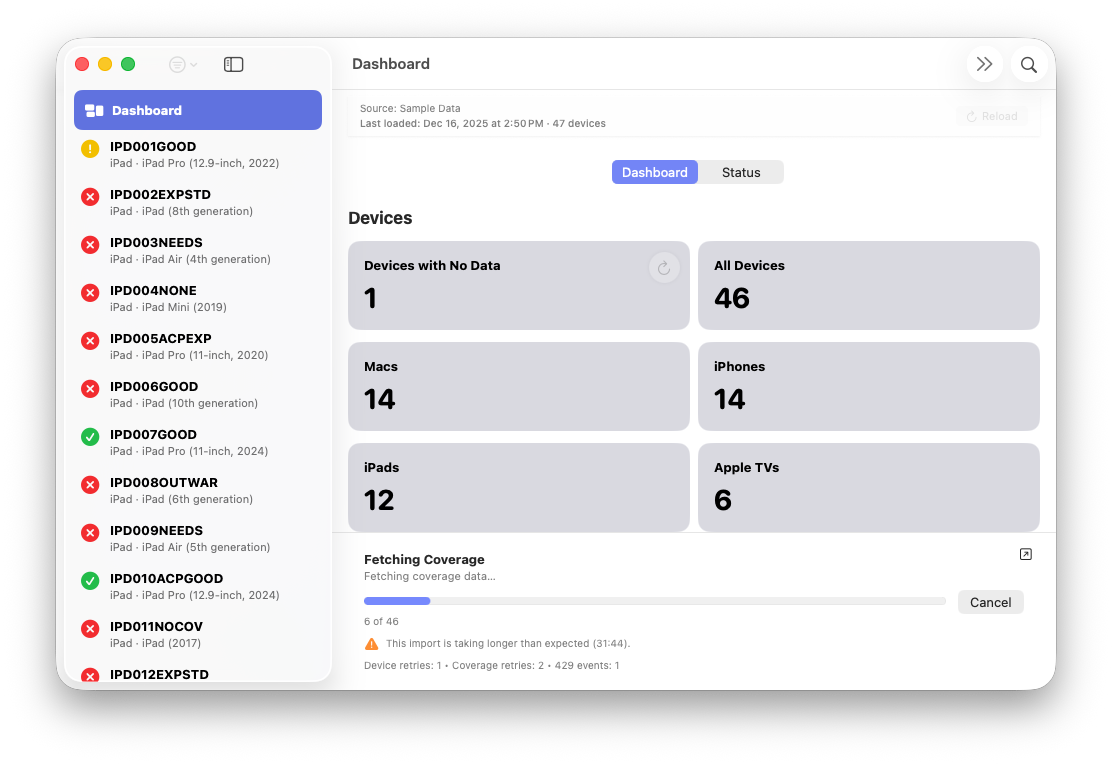Toggle the sidebar visibility icon
The height and width of the screenshot is (764, 1112).
coord(233,63)
